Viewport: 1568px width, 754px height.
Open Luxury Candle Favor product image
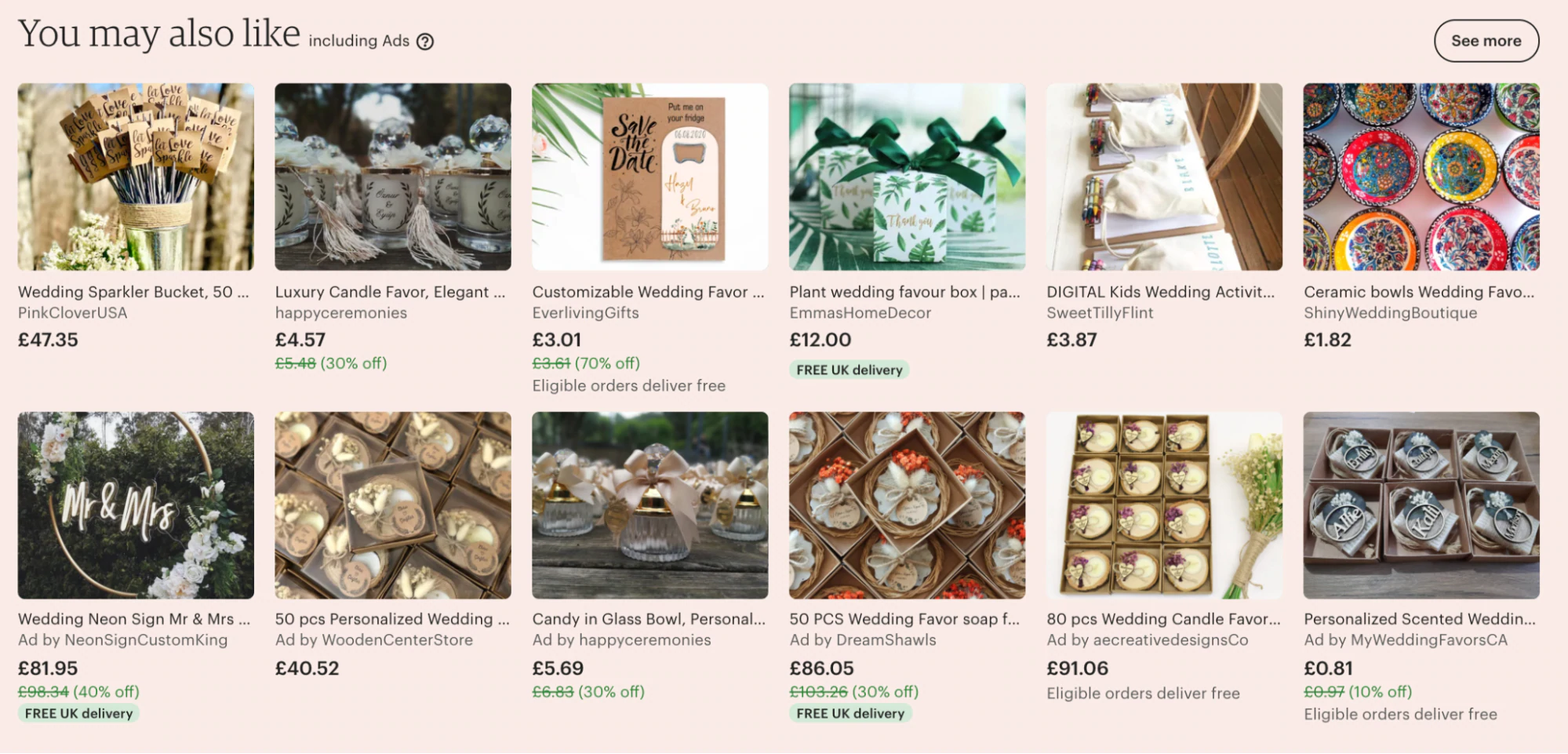(393, 177)
